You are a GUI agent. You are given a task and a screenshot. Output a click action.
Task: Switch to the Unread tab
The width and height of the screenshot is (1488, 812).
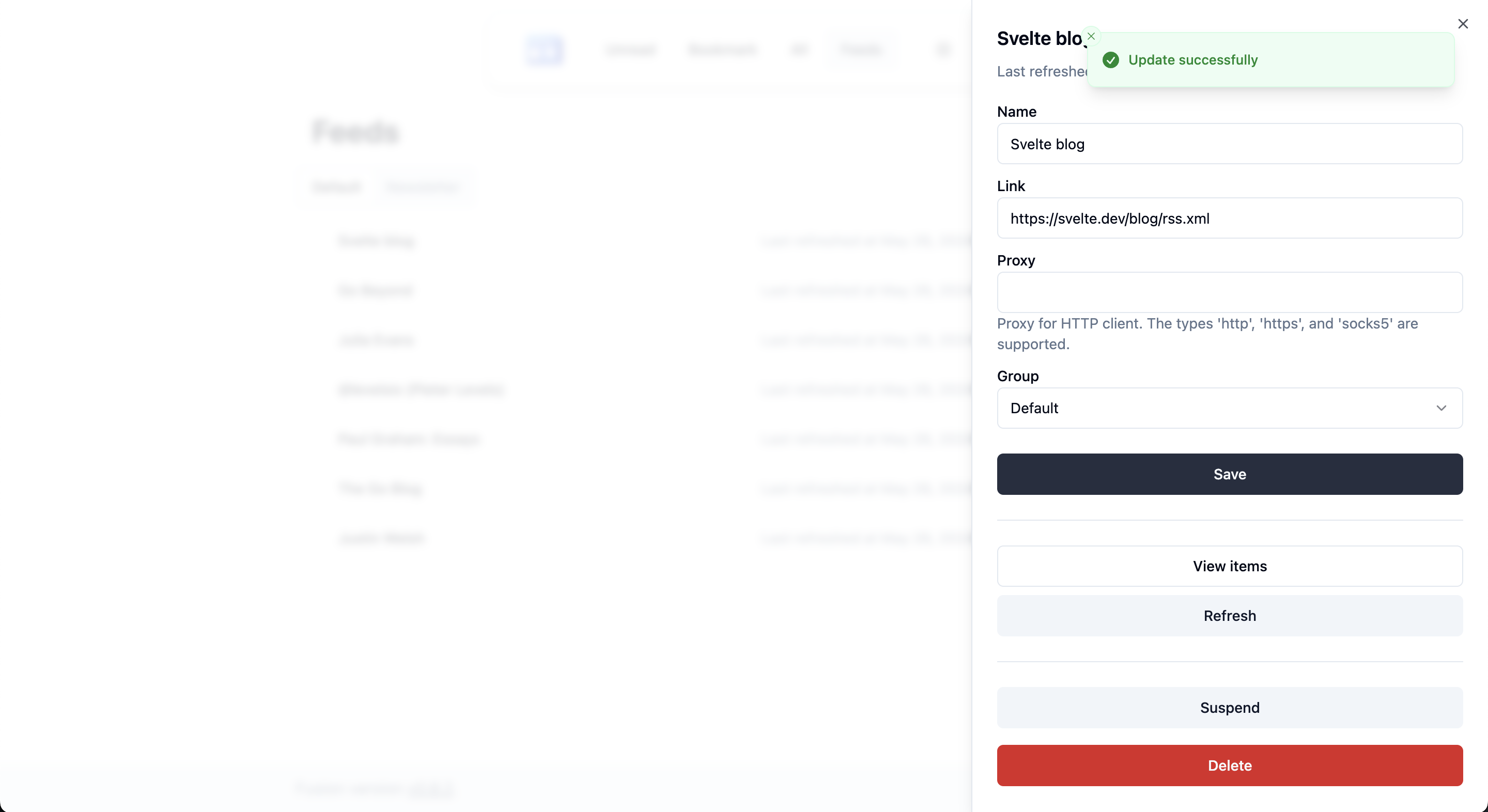pyautogui.click(x=630, y=50)
